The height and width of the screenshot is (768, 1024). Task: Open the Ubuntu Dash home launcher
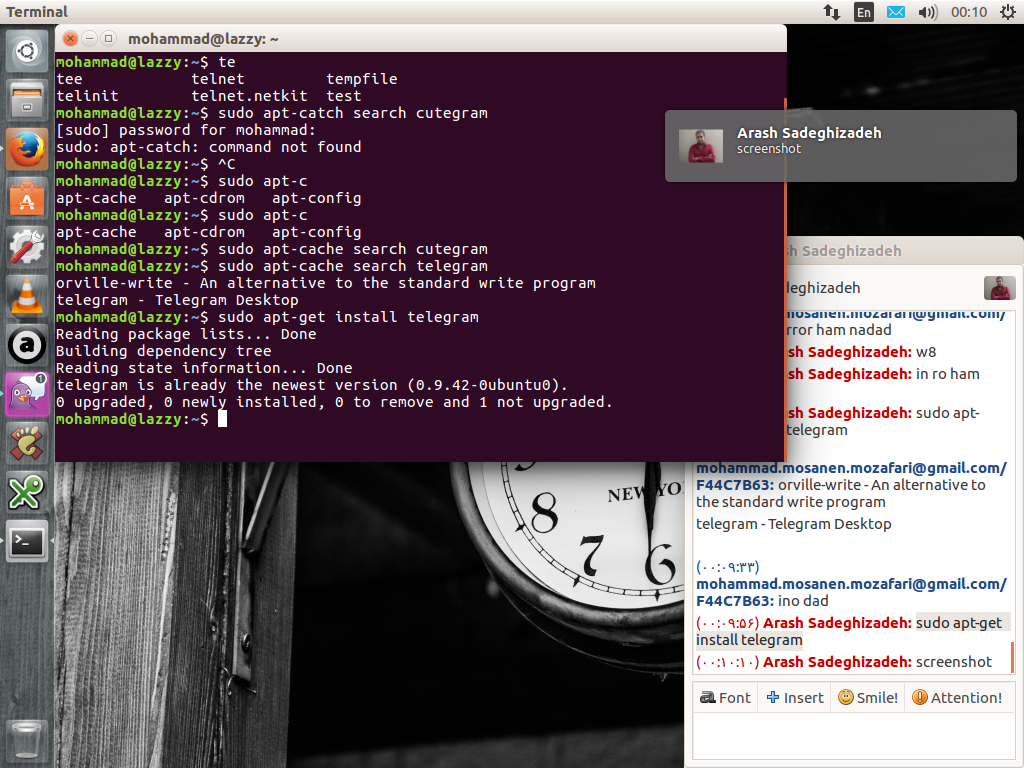click(x=27, y=51)
